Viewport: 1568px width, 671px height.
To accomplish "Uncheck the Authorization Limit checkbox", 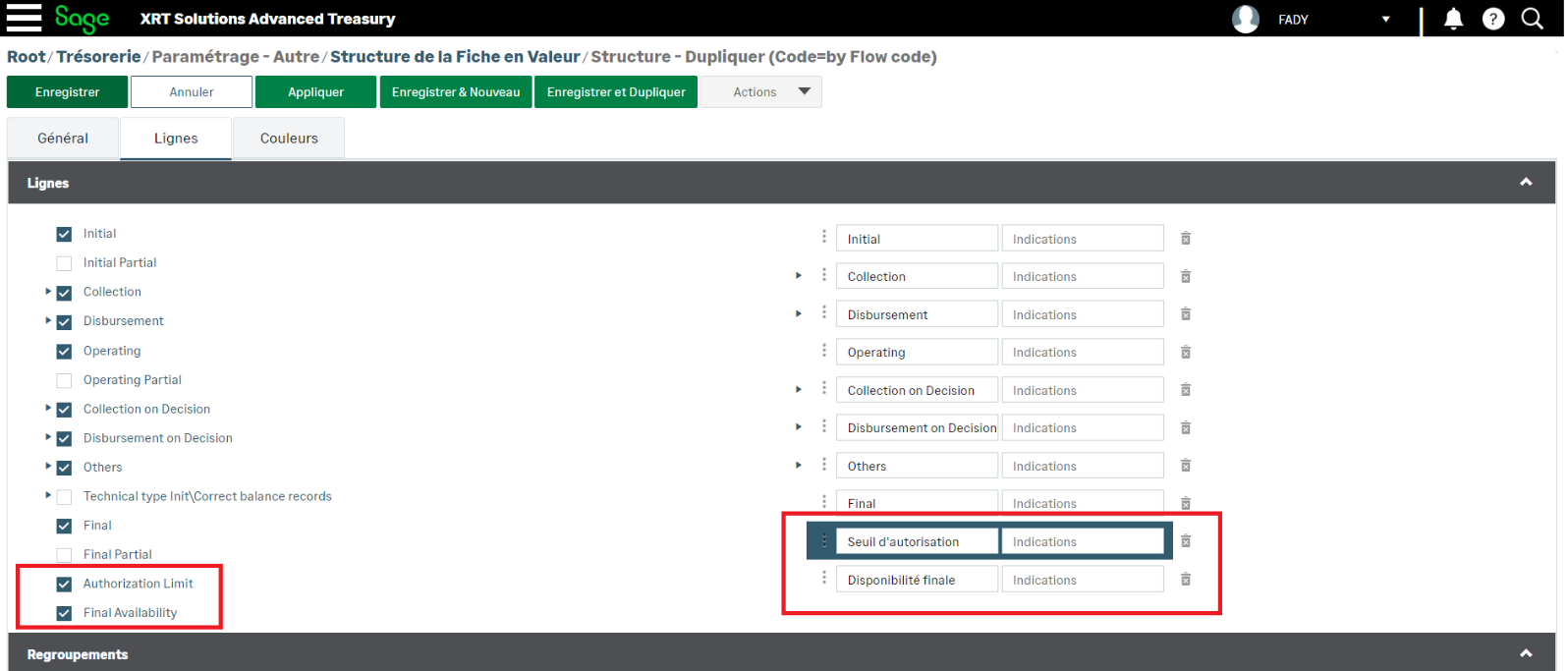I will 64,584.
